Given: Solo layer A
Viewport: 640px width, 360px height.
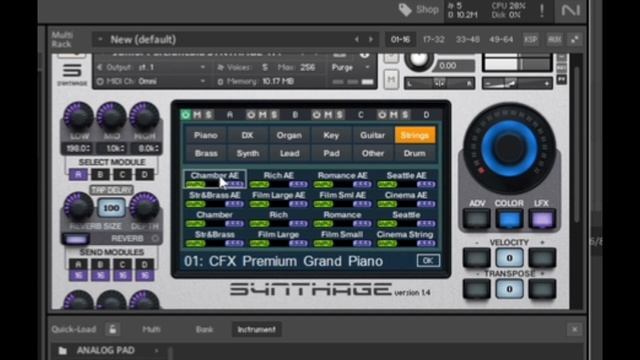Looking at the screenshot, I should (x=209, y=115).
